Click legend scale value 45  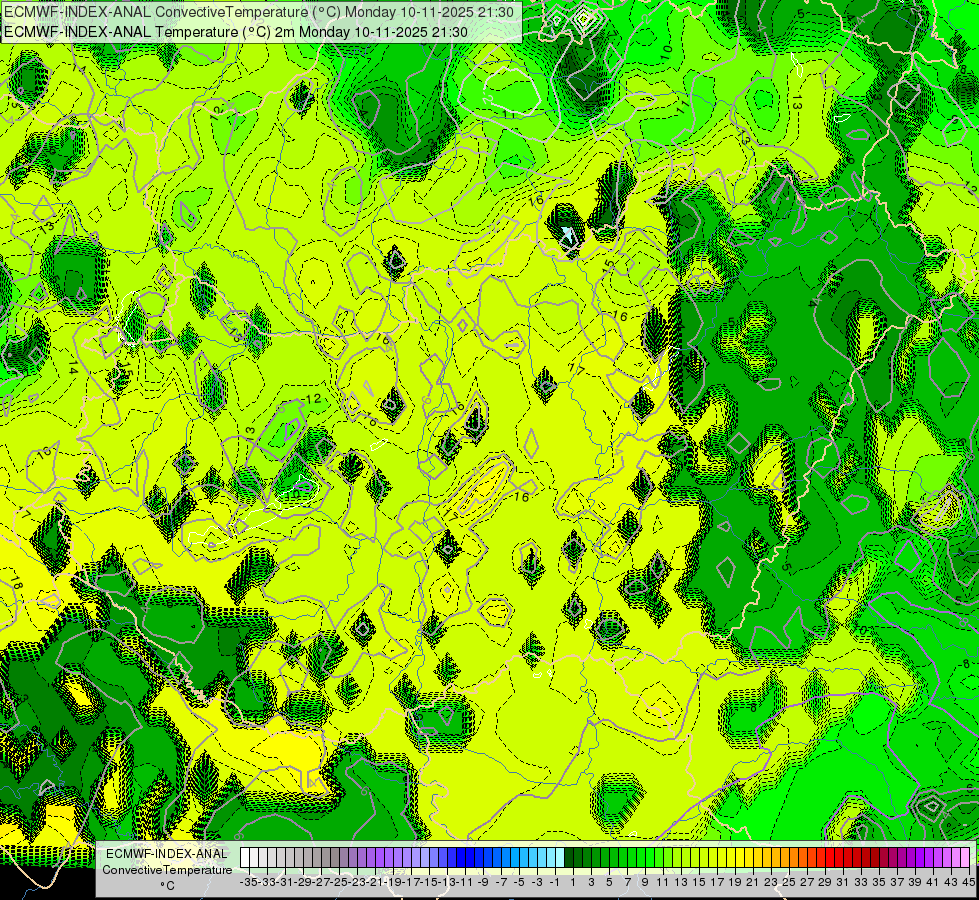click(968, 882)
